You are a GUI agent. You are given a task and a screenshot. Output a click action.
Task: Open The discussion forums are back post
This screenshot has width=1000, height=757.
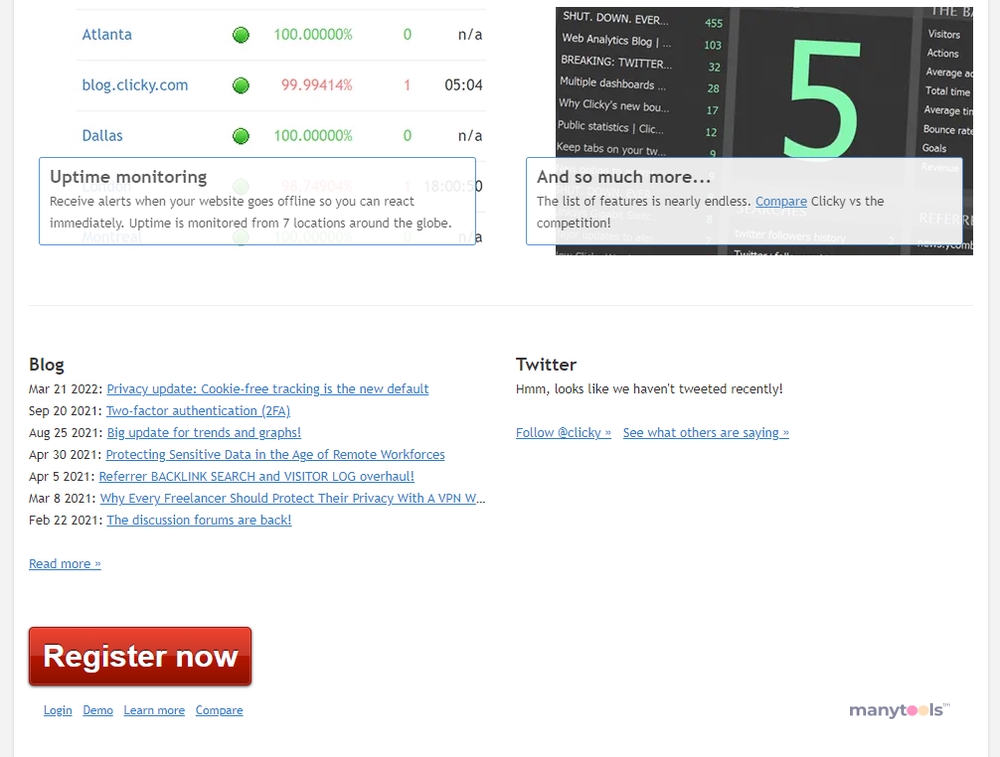[199, 520]
